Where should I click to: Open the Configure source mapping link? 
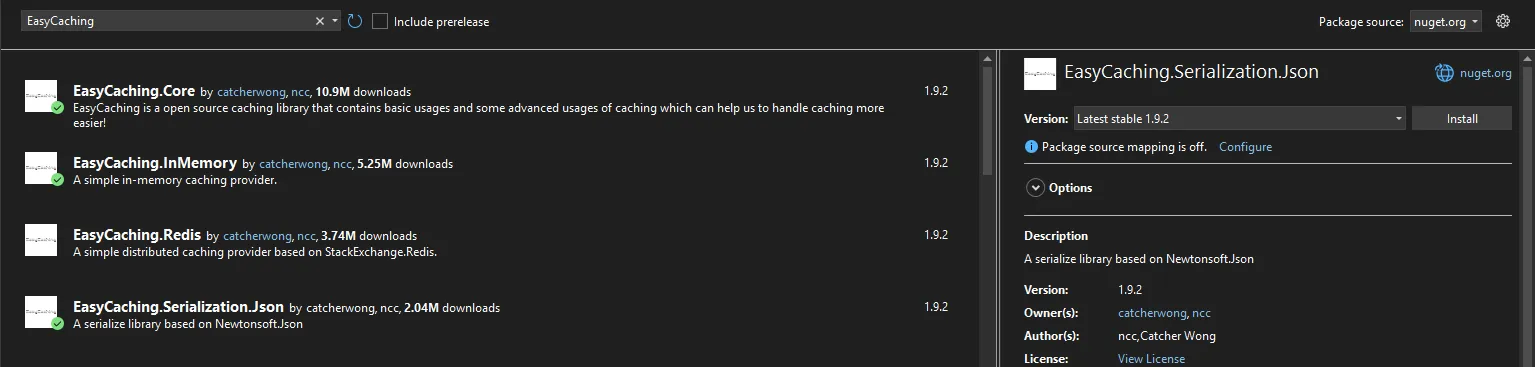(1245, 147)
